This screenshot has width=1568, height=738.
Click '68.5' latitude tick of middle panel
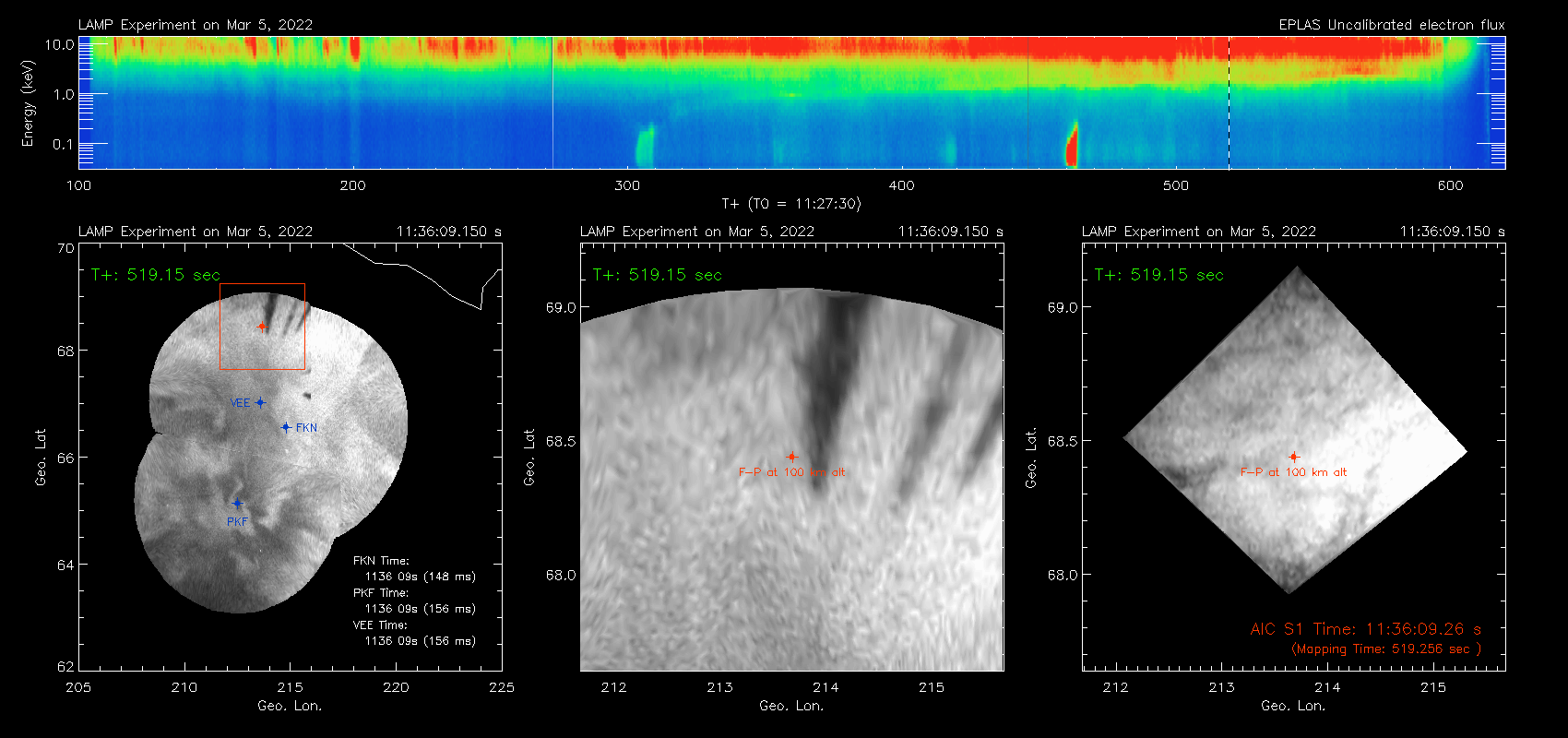pyautogui.click(x=560, y=441)
